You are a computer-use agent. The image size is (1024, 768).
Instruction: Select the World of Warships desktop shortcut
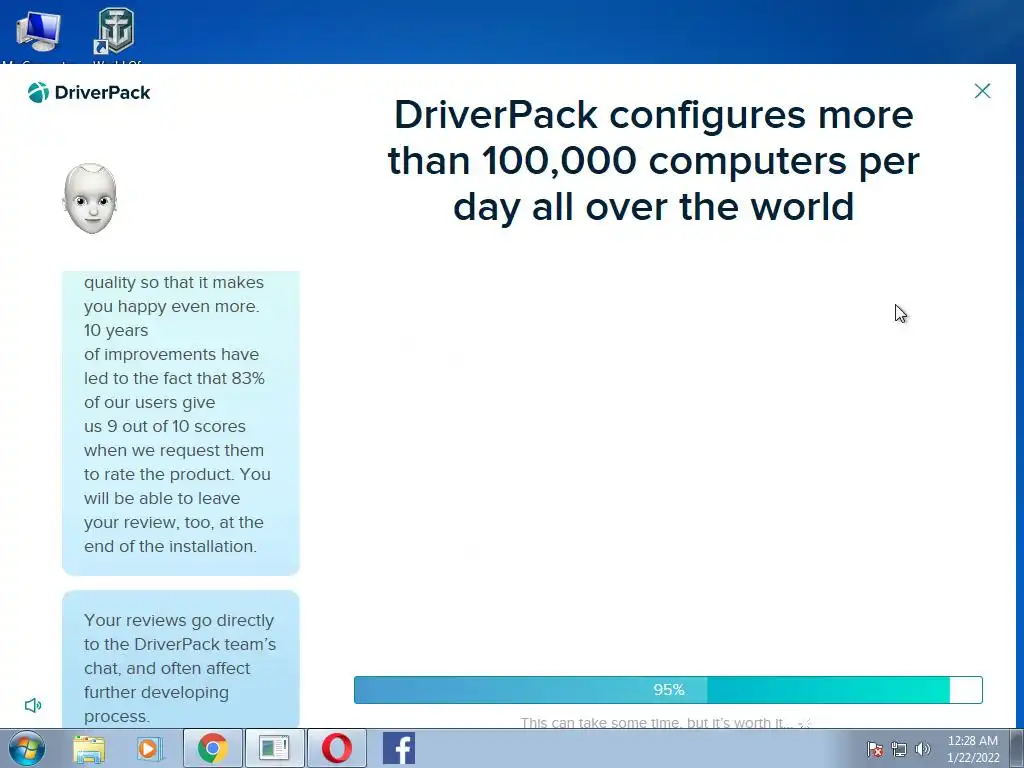click(116, 35)
